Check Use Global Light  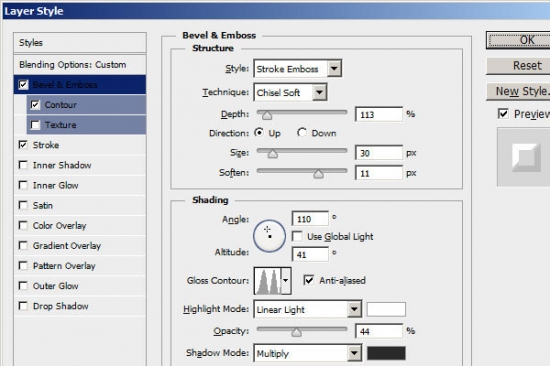click(x=297, y=236)
